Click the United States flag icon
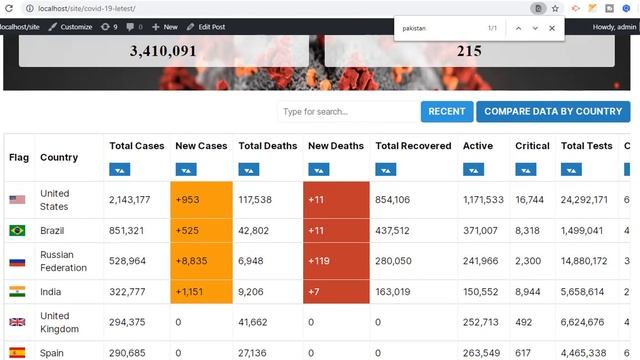Viewport: 640px width, 360px height. pos(17,200)
